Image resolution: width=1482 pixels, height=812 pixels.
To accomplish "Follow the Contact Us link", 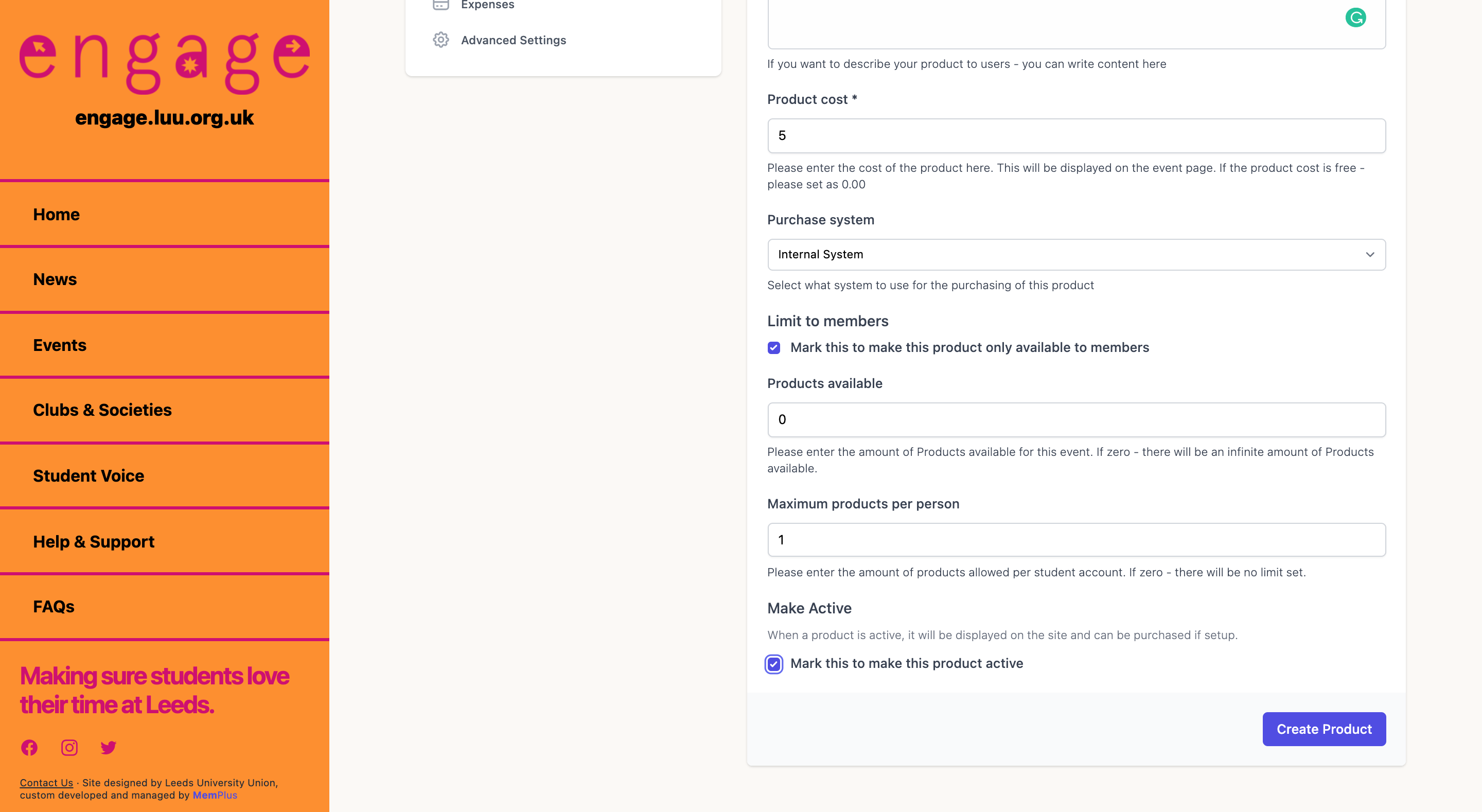I will coord(46,783).
